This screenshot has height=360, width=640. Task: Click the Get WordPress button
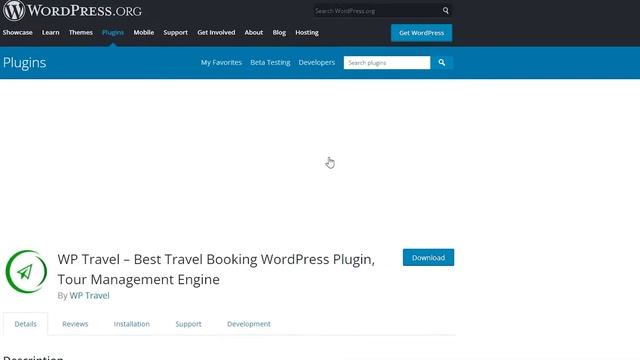421,33
